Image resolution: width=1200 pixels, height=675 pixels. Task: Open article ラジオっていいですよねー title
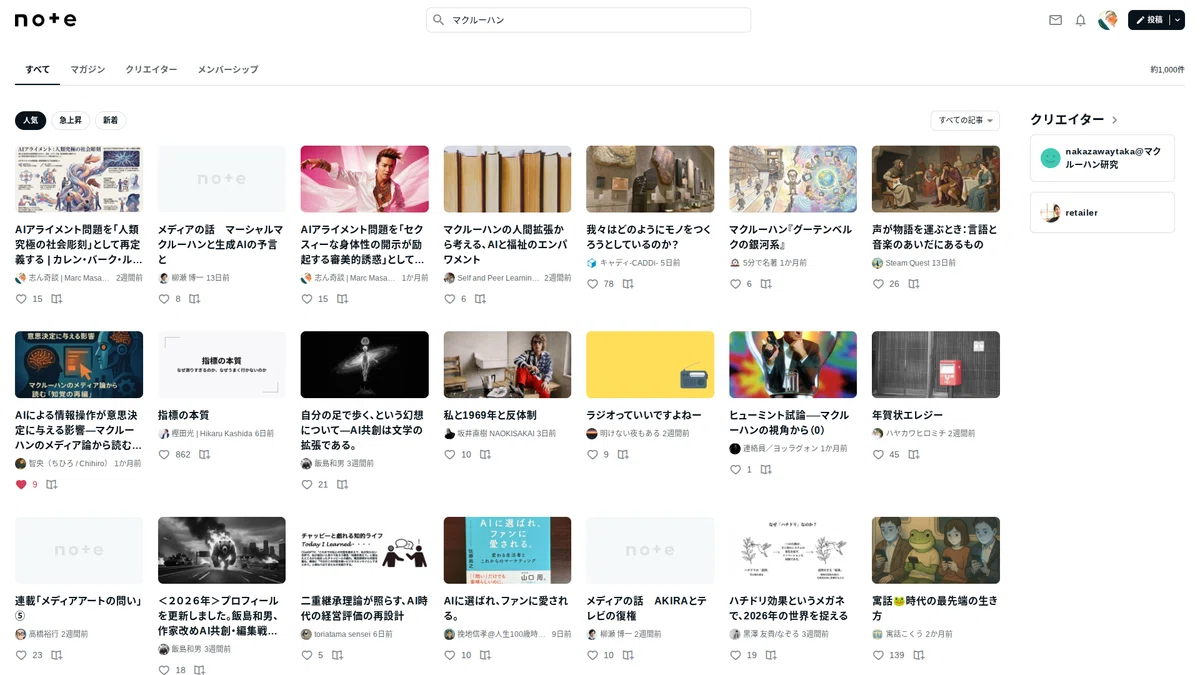point(644,414)
